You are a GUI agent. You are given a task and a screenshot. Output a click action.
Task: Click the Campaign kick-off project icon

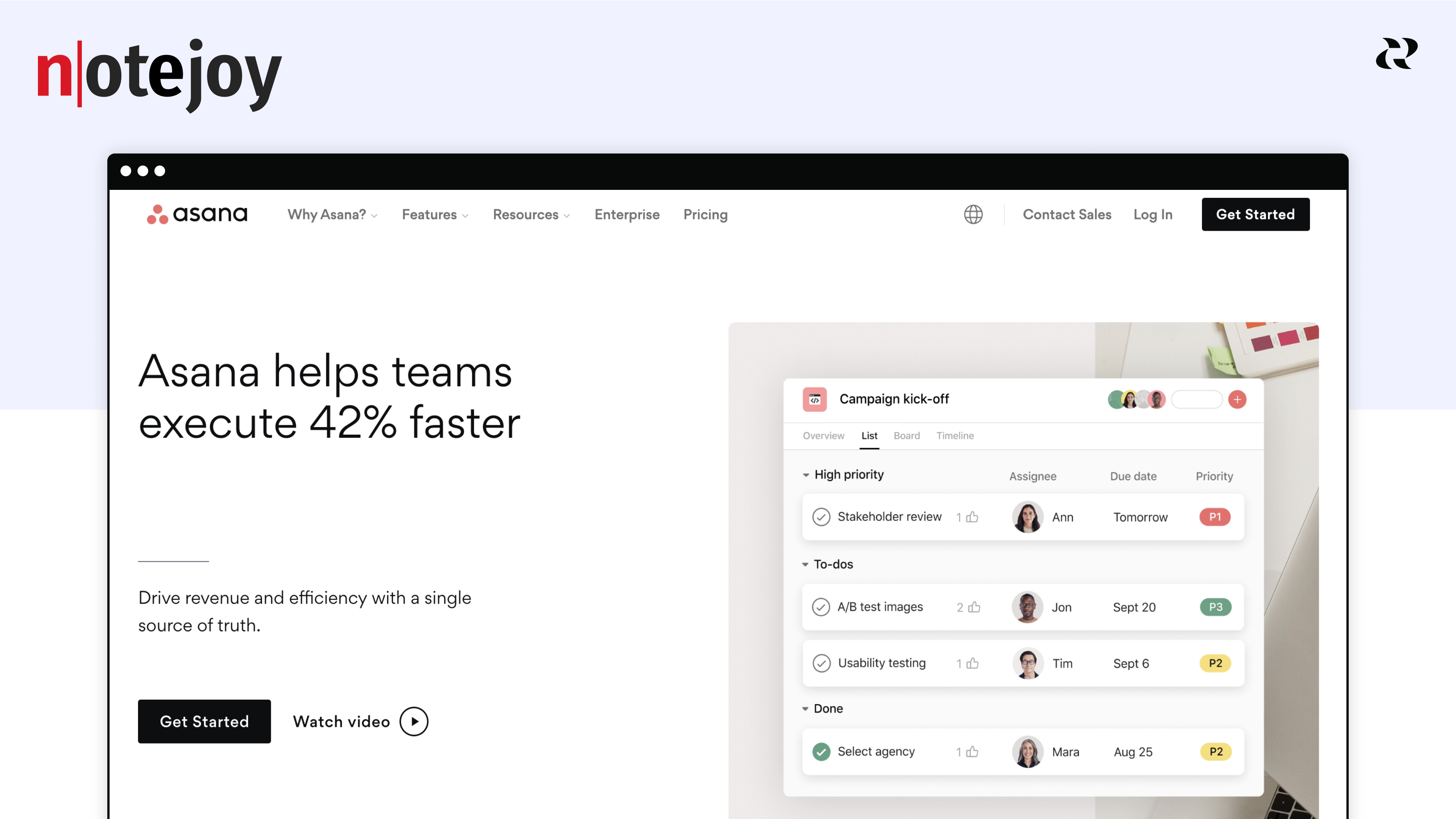point(814,399)
